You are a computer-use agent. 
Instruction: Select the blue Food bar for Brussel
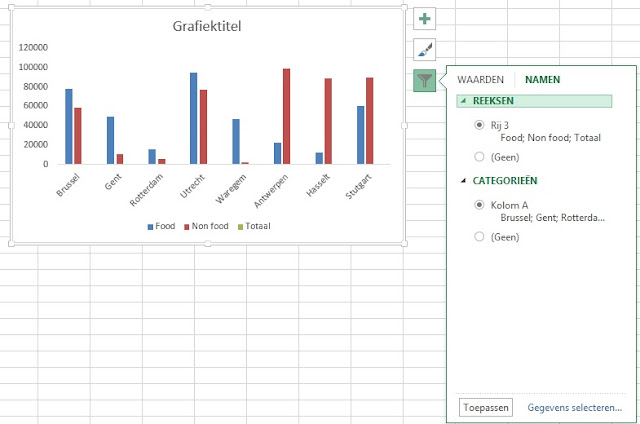pos(69,127)
